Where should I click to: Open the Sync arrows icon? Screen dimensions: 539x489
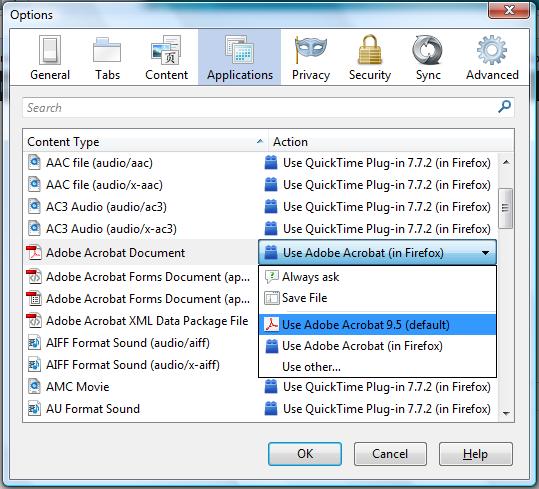click(x=427, y=50)
